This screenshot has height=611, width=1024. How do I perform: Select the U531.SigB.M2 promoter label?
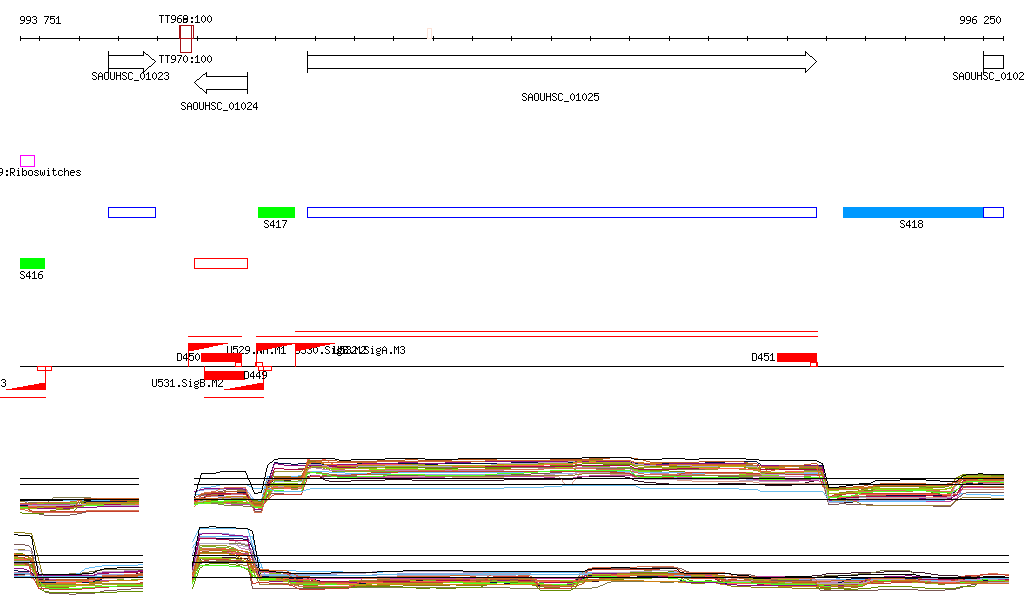187,383
